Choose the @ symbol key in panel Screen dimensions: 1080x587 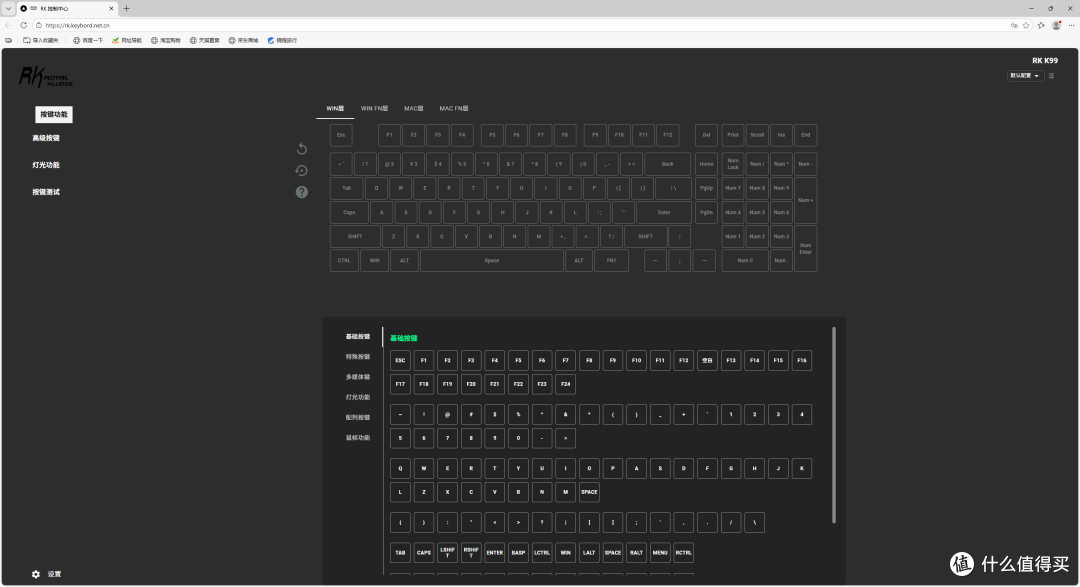tap(447, 414)
